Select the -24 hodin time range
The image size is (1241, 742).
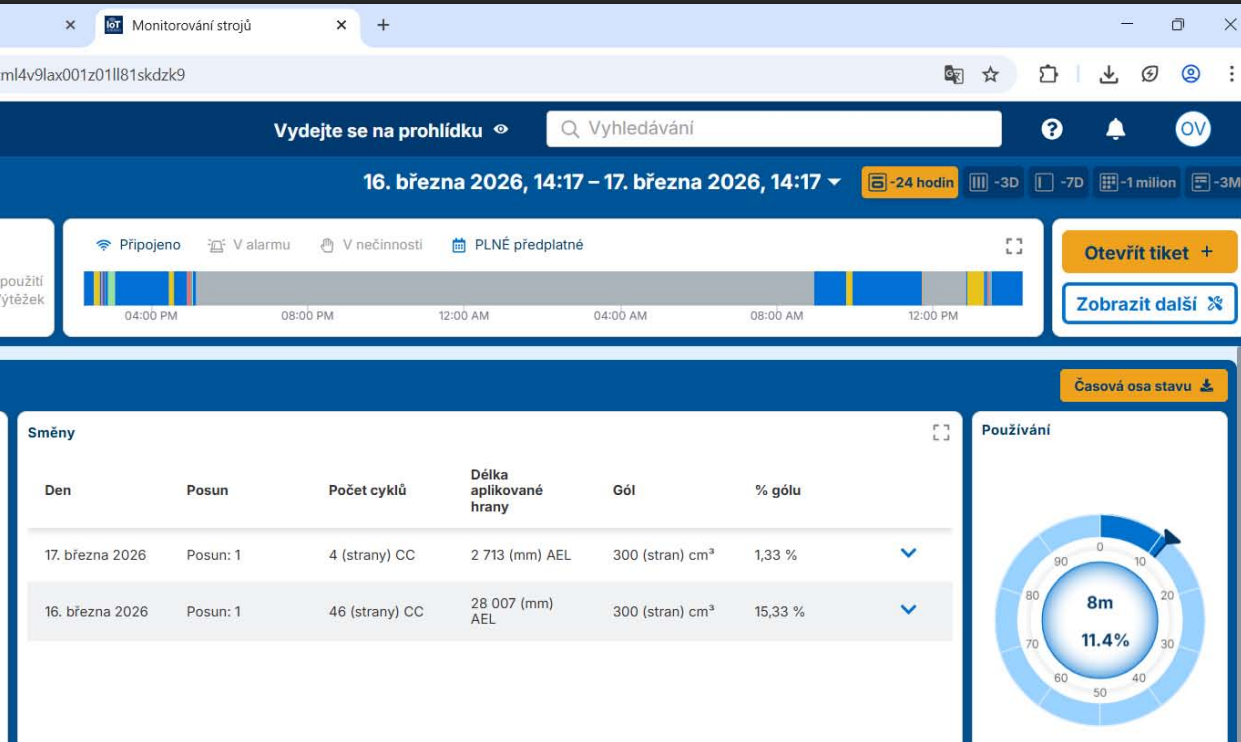click(x=910, y=182)
